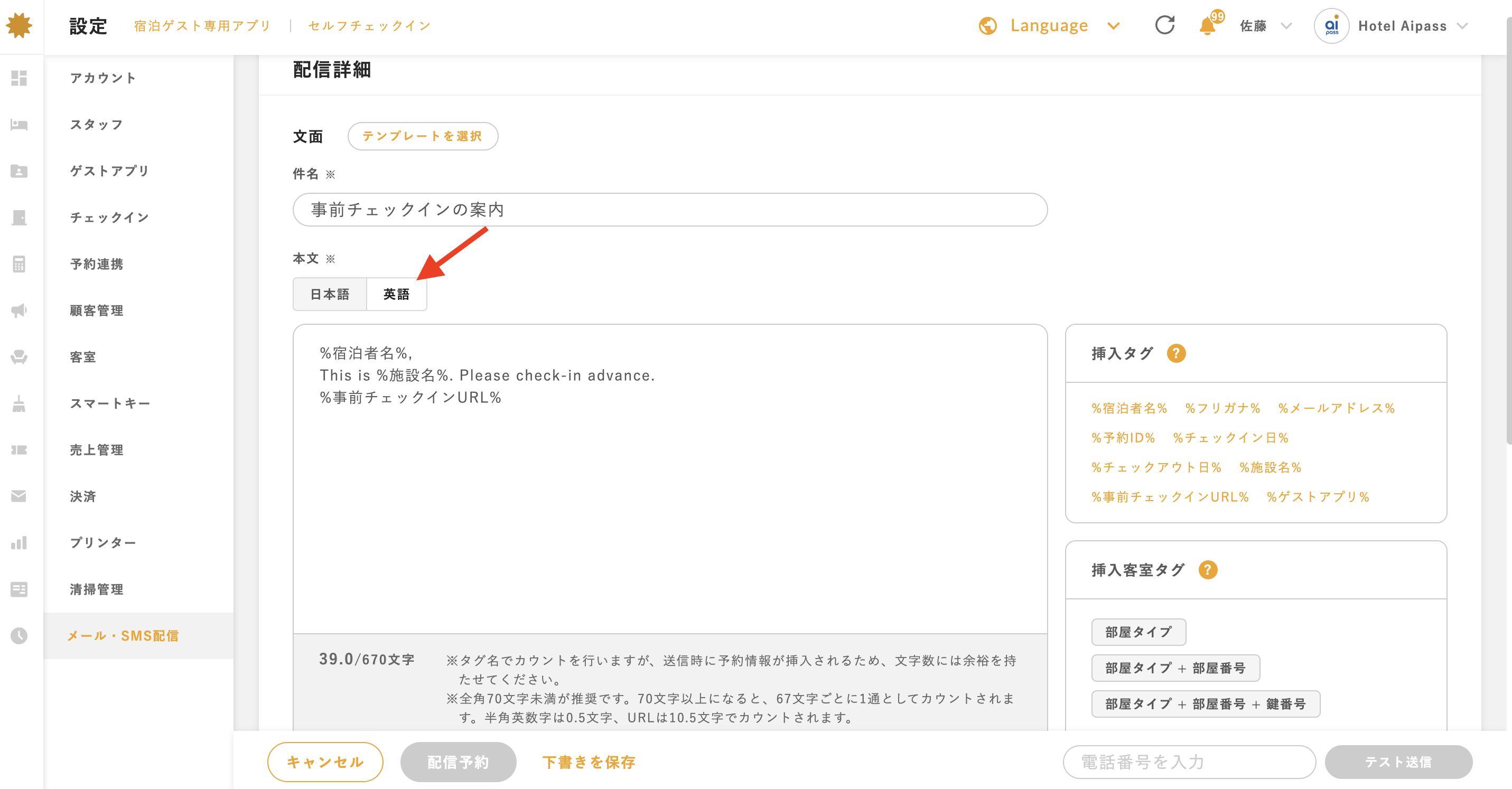Open the dashboard grid icon in sidebar
The height and width of the screenshot is (789, 1512).
pos(19,78)
